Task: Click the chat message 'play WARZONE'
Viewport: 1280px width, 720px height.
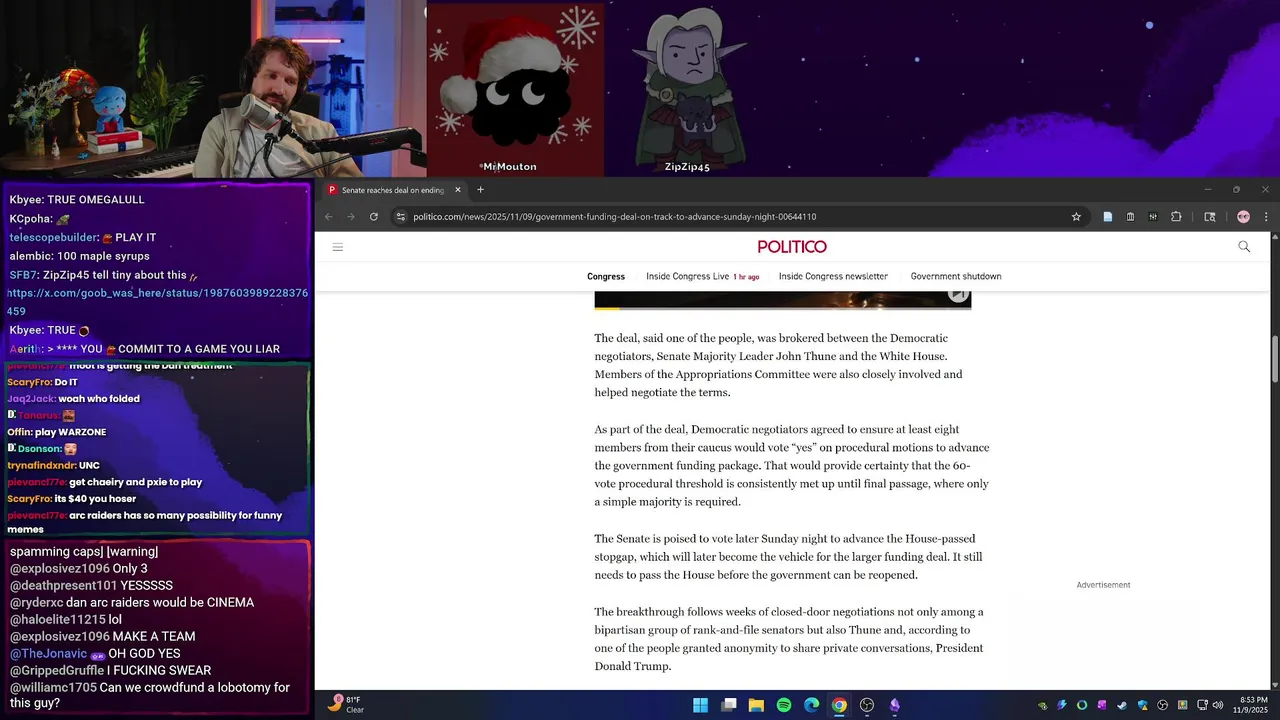Action: tap(74, 432)
